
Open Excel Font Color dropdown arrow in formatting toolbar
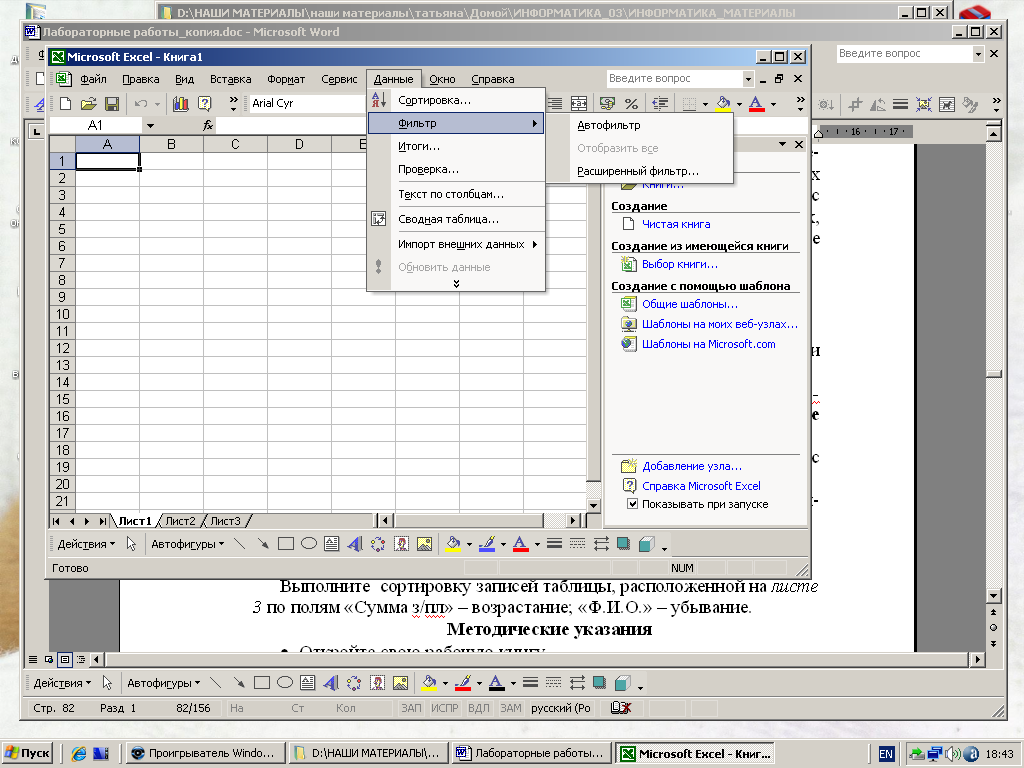773,103
